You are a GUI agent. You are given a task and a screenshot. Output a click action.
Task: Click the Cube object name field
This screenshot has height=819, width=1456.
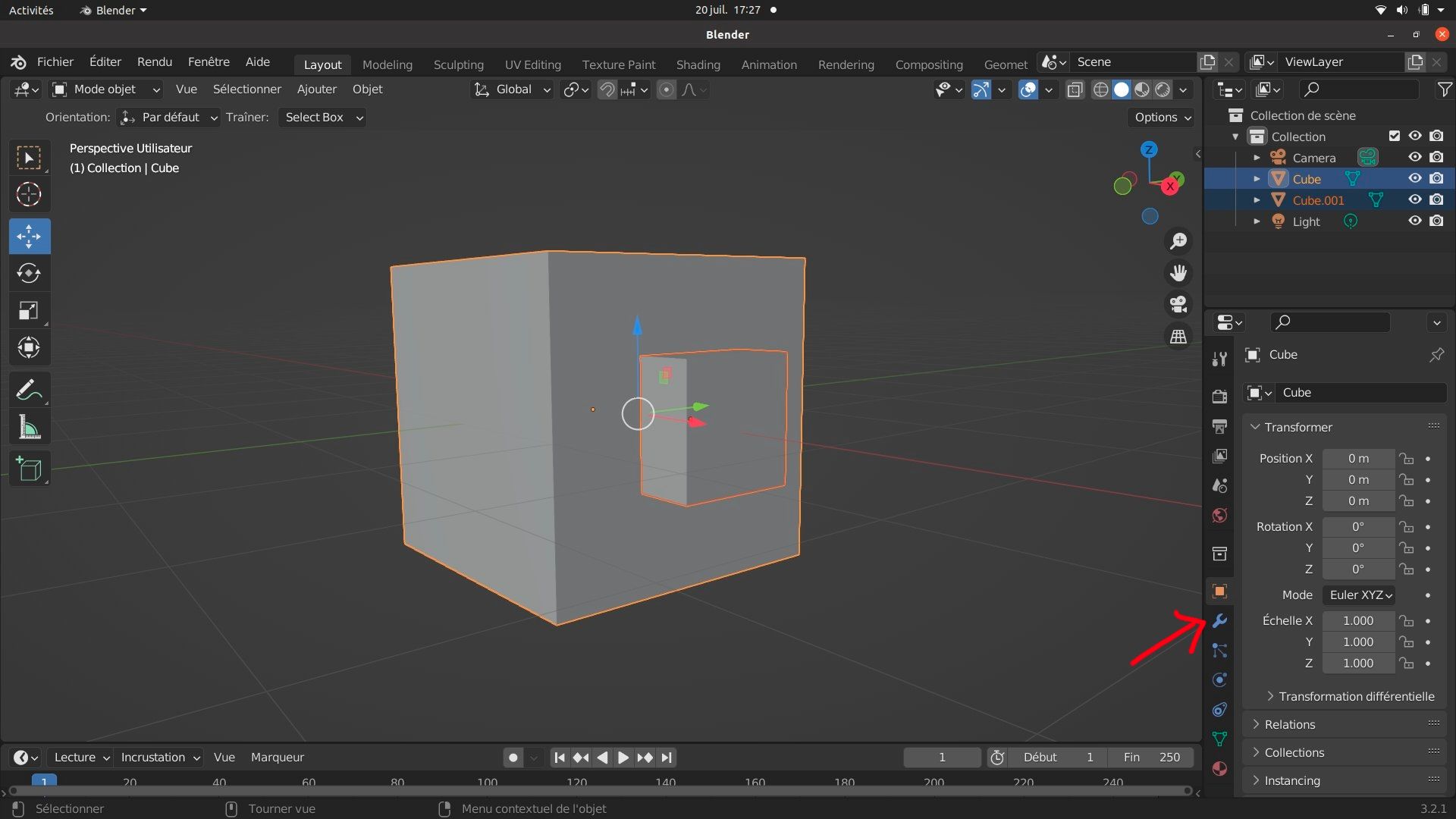pyautogui.click(x=1361, y=393)
